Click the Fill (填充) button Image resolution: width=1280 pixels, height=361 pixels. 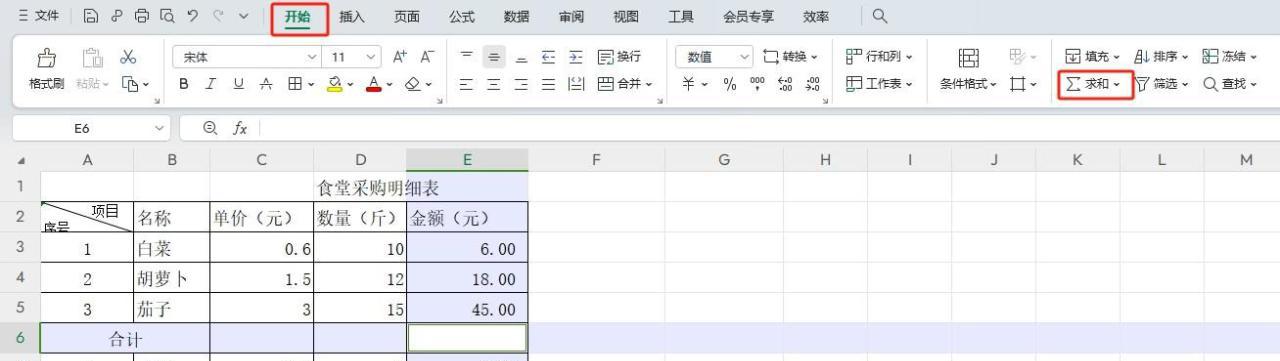pos(1091,58)
